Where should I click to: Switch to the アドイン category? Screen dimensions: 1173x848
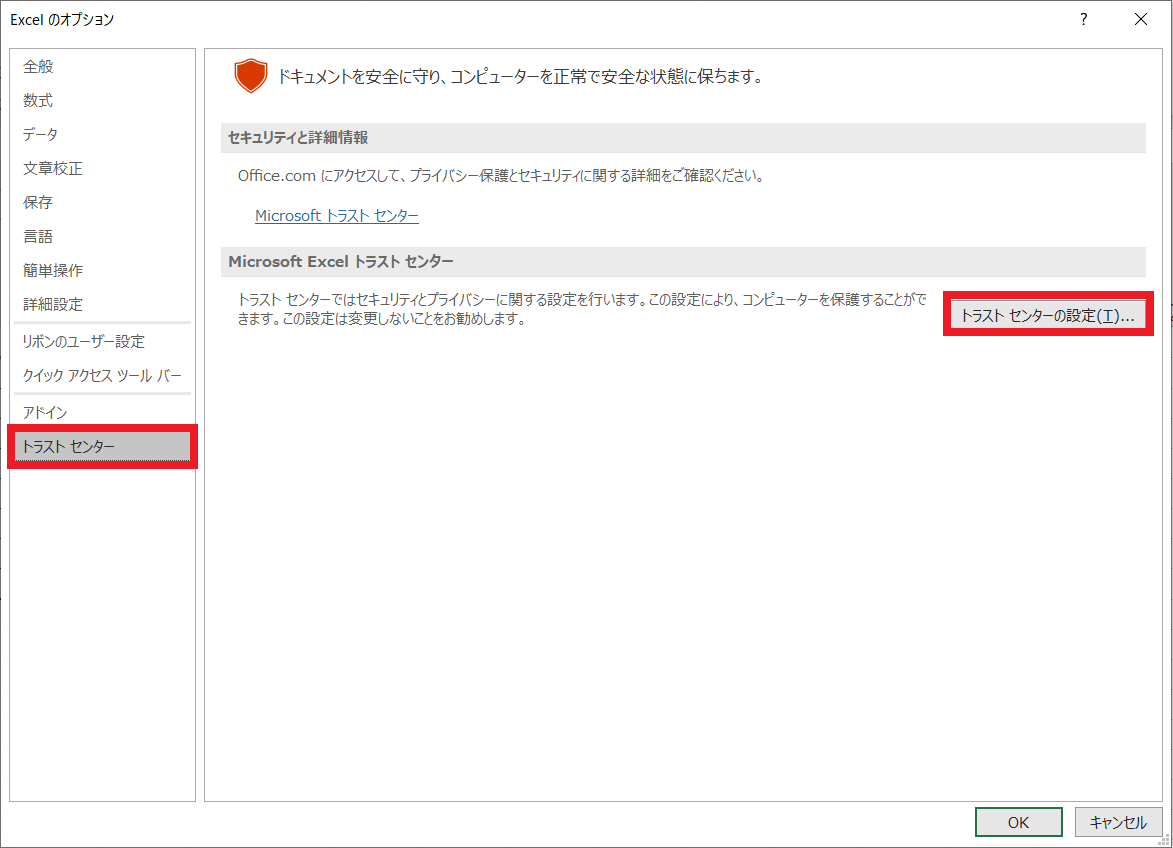click(45, 412)
